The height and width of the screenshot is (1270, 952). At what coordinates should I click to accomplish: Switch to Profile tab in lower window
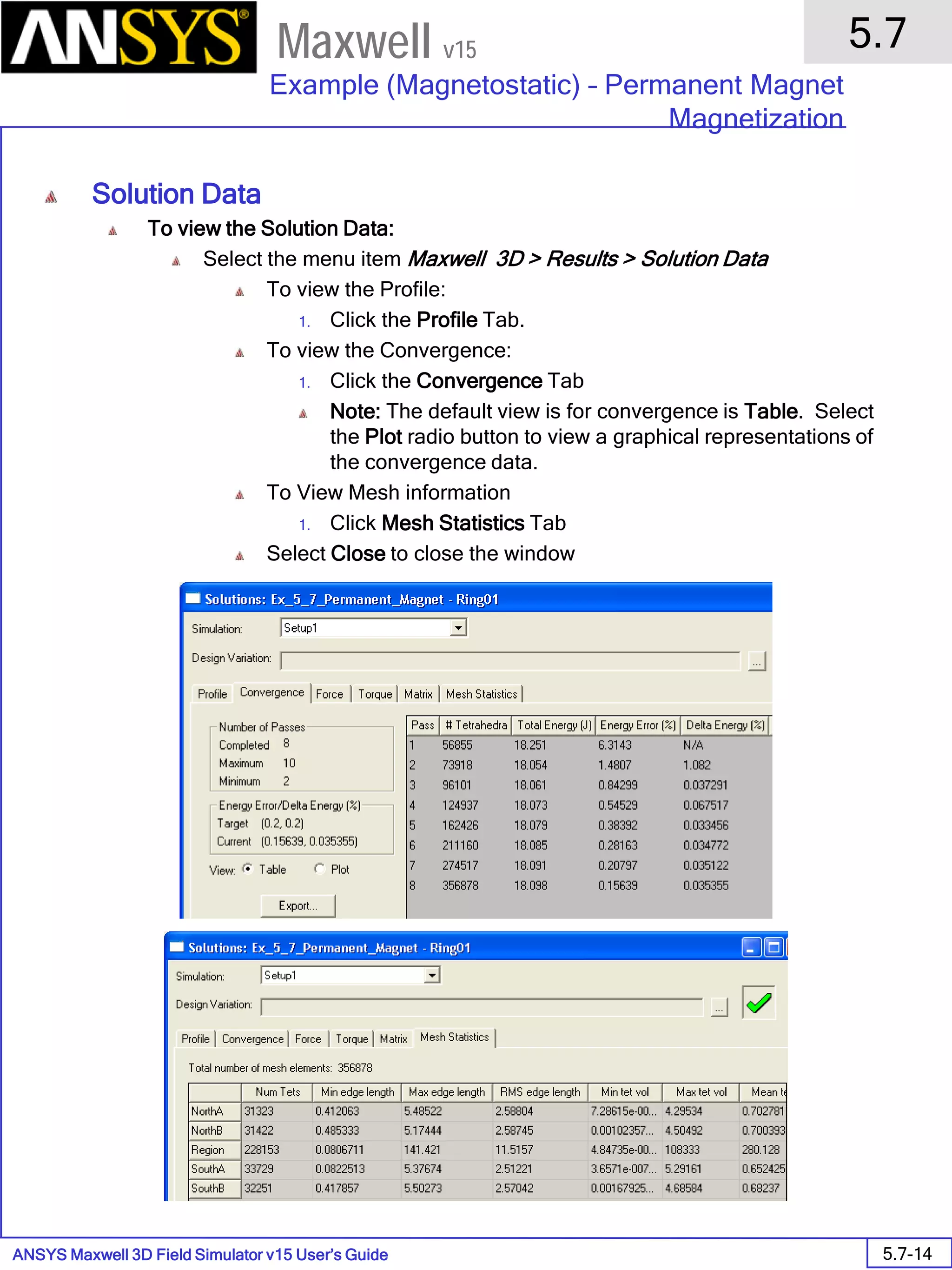click(195, 1038)
